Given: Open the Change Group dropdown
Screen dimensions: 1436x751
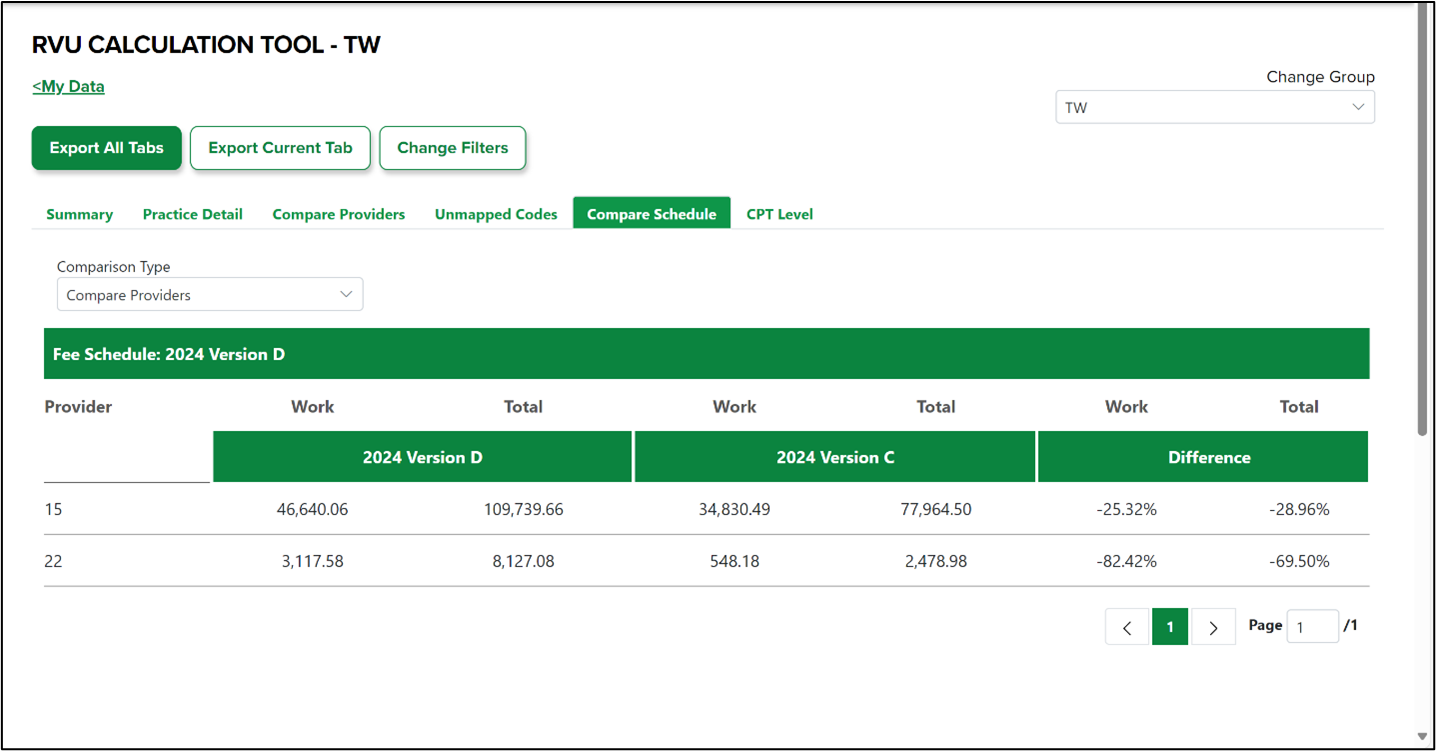Looking at the screenshot, I should [x=1214, y=107].
